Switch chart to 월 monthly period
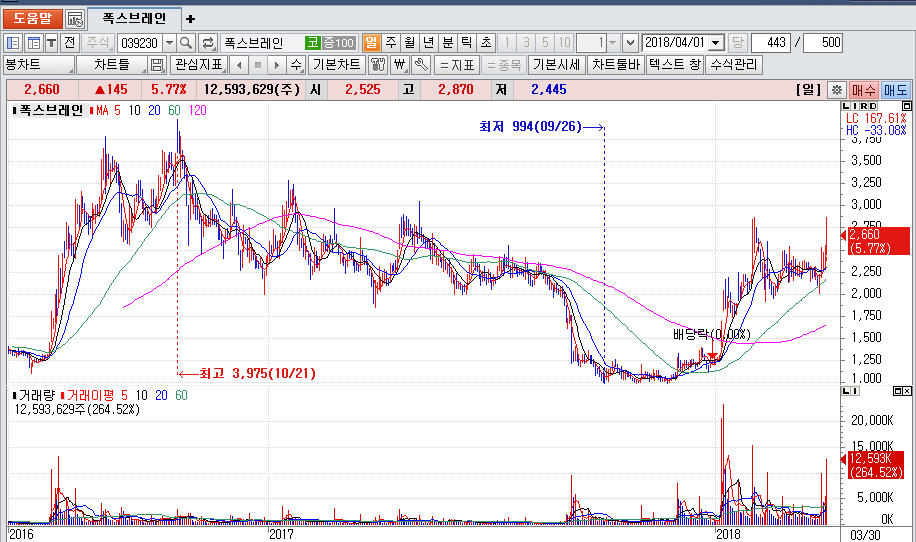 [x=409, y=43]
